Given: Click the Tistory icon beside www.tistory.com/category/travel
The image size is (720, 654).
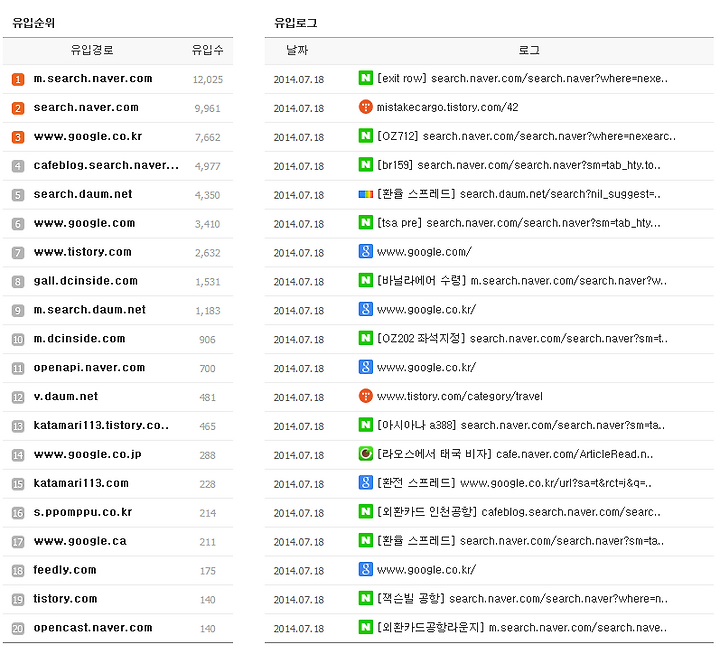Looking at the screenshot, I should [366, 396].
